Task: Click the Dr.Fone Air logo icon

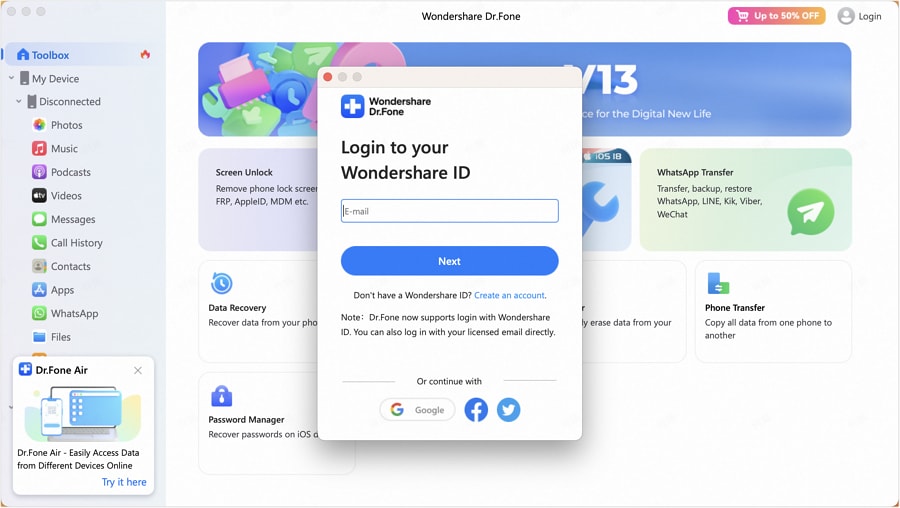Action: (x=25, y=369)
